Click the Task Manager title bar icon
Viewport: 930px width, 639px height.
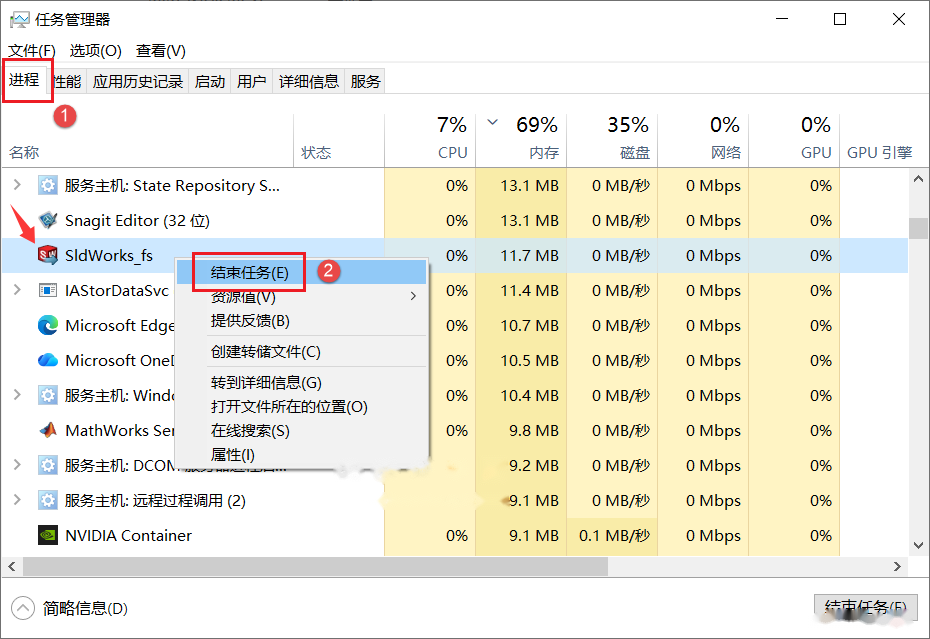tap(19, 20)
